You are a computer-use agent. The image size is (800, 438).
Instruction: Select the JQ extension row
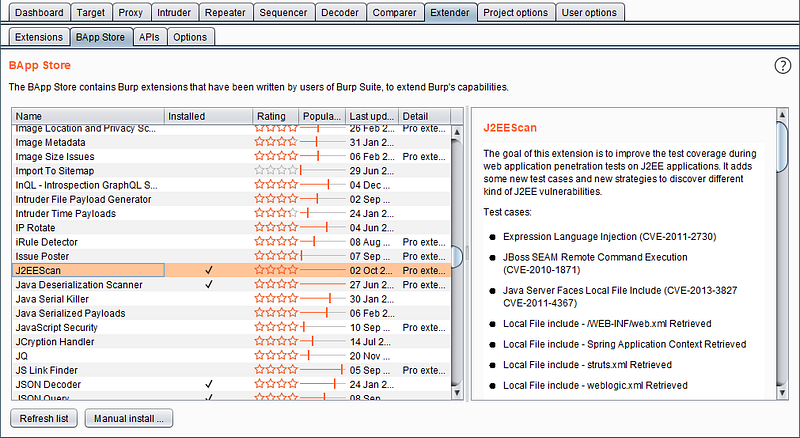point(232,356)
